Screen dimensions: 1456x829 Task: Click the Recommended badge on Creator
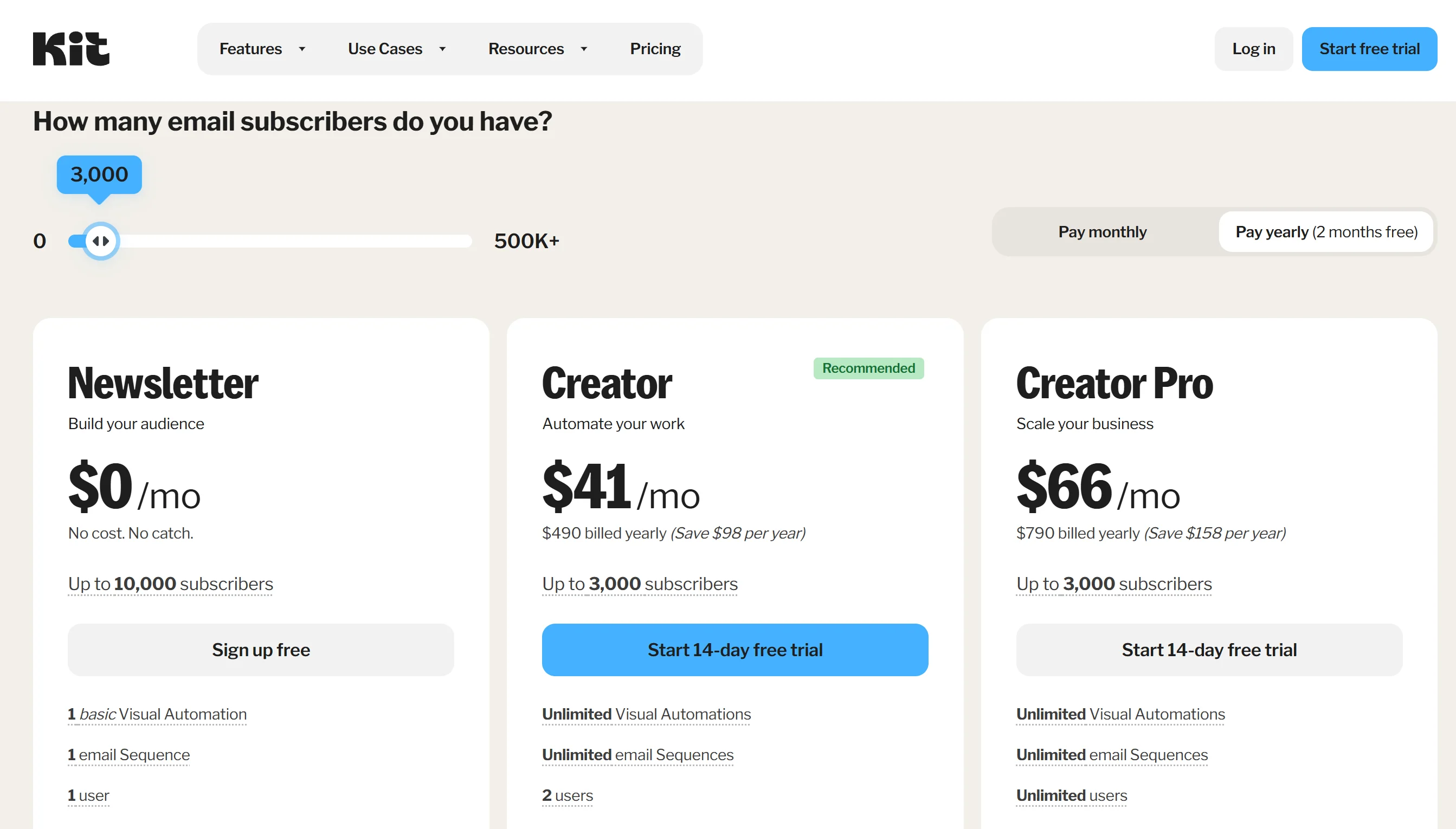[x=868, y=368]
